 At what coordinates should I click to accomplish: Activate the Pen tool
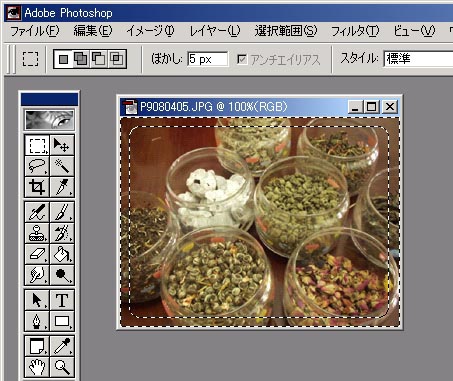click(x=37, y=321)
